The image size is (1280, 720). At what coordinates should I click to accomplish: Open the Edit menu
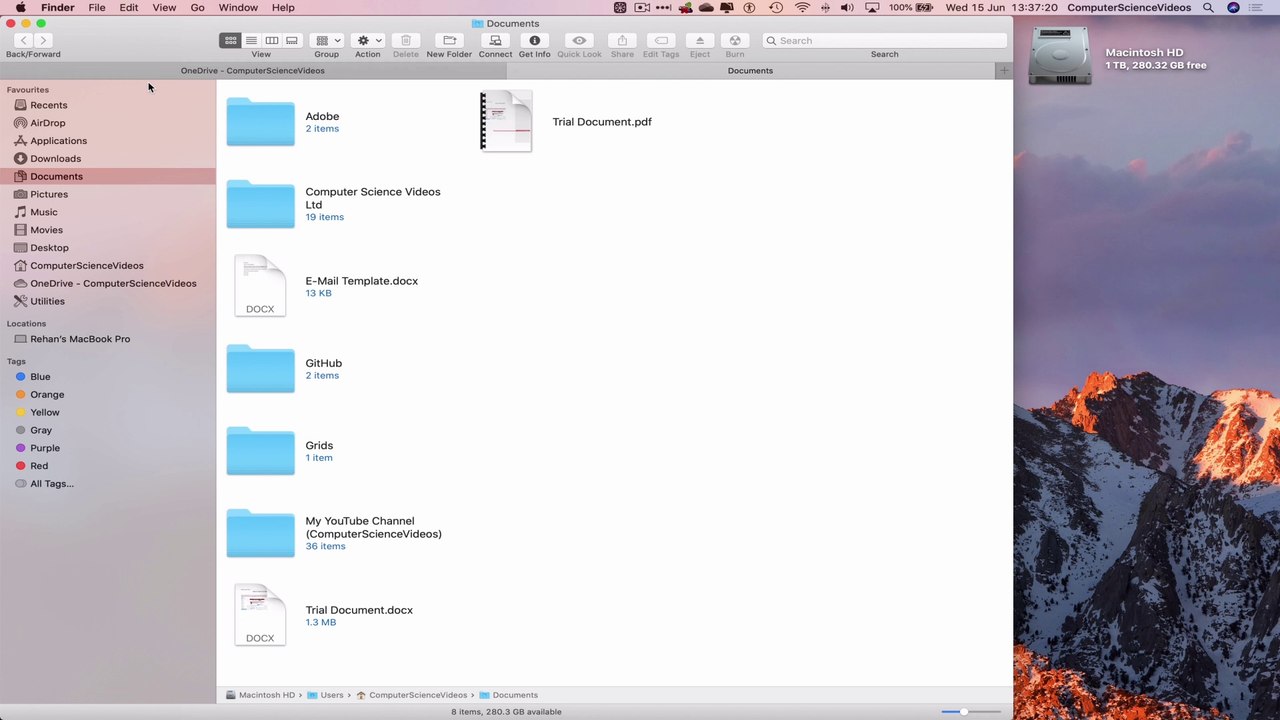(129, 8)
